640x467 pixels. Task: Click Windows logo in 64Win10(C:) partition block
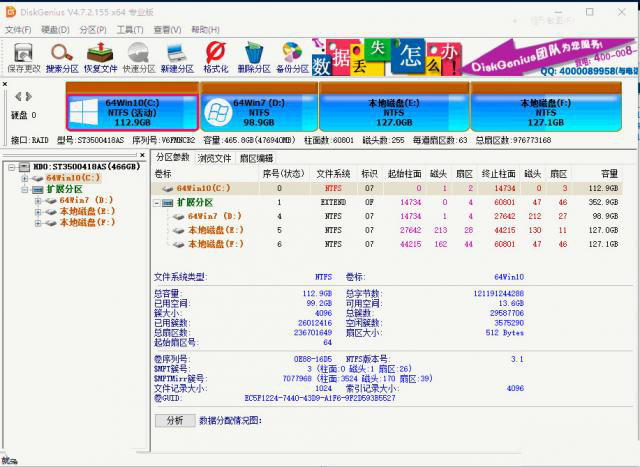pos(83,111)
